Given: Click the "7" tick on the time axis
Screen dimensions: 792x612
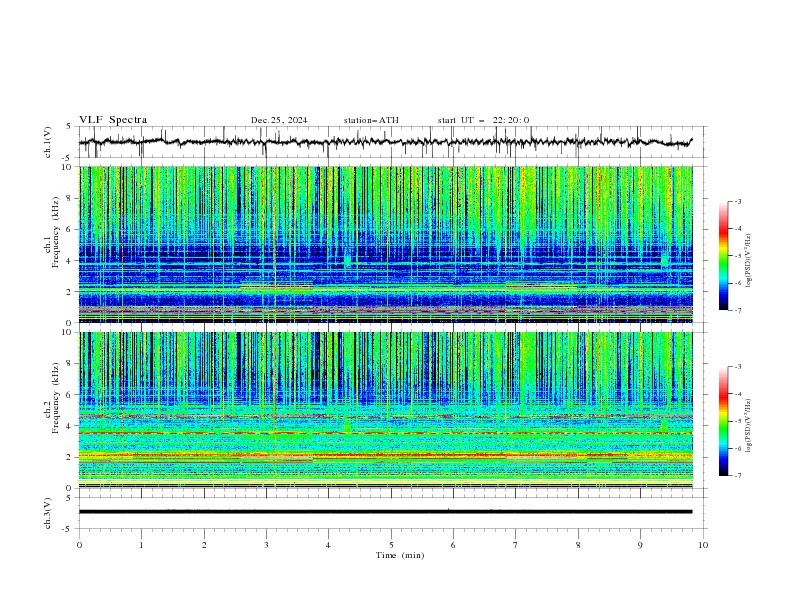Looking at the screenshot, I should [x=516, y=545].
